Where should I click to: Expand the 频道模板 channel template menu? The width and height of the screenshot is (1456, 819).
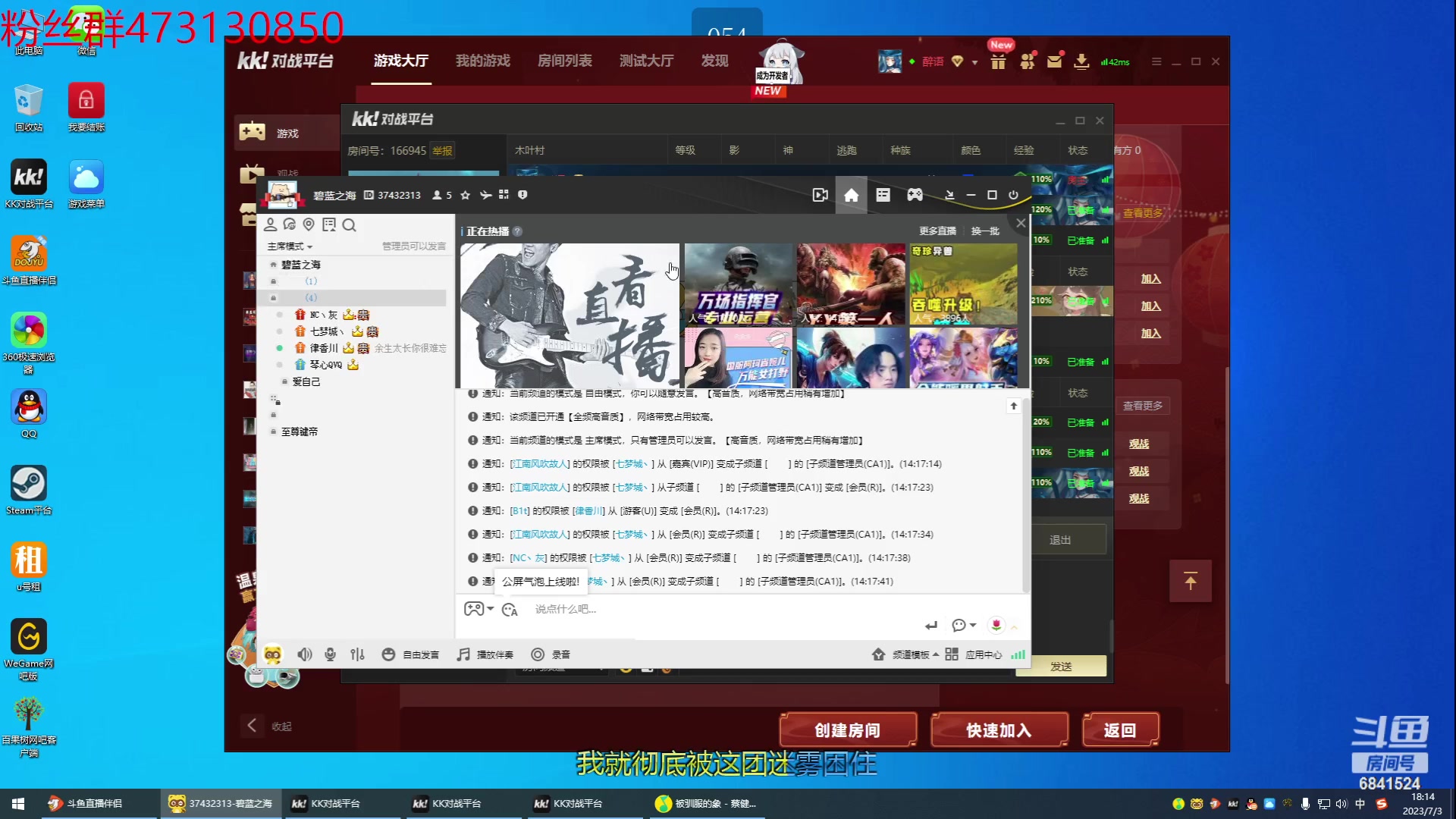pyautogui.click(x=905, y=654)
